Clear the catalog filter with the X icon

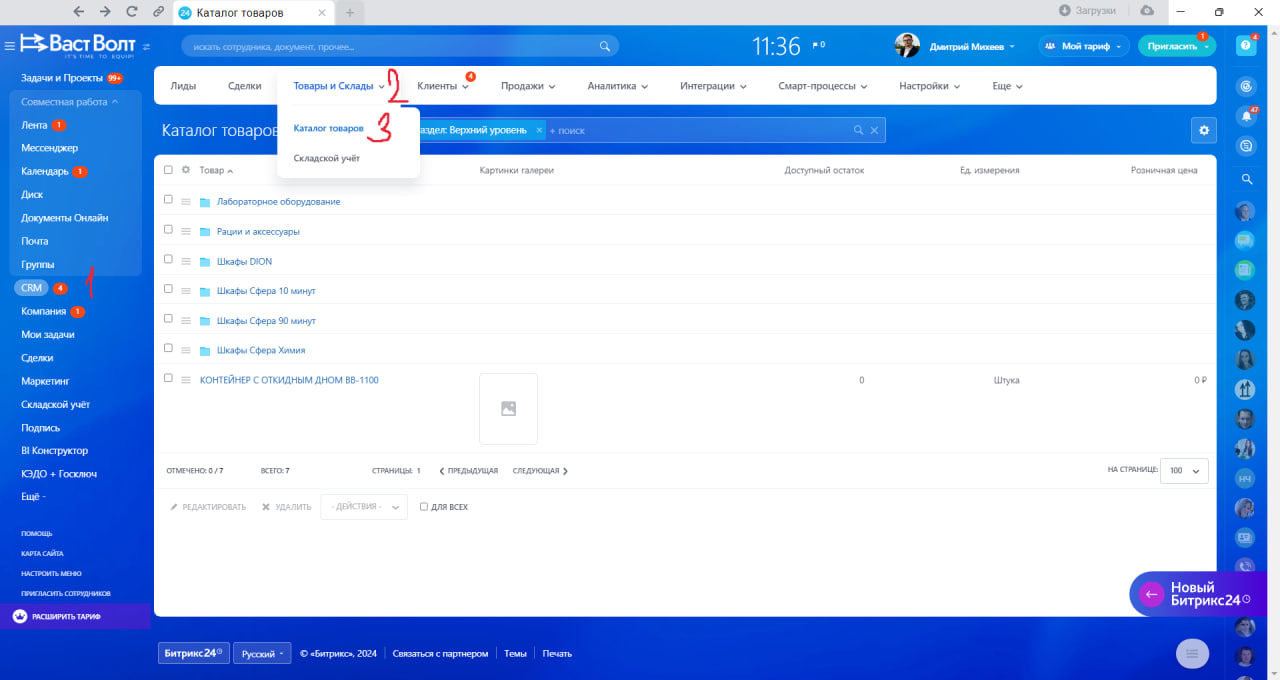874,130
